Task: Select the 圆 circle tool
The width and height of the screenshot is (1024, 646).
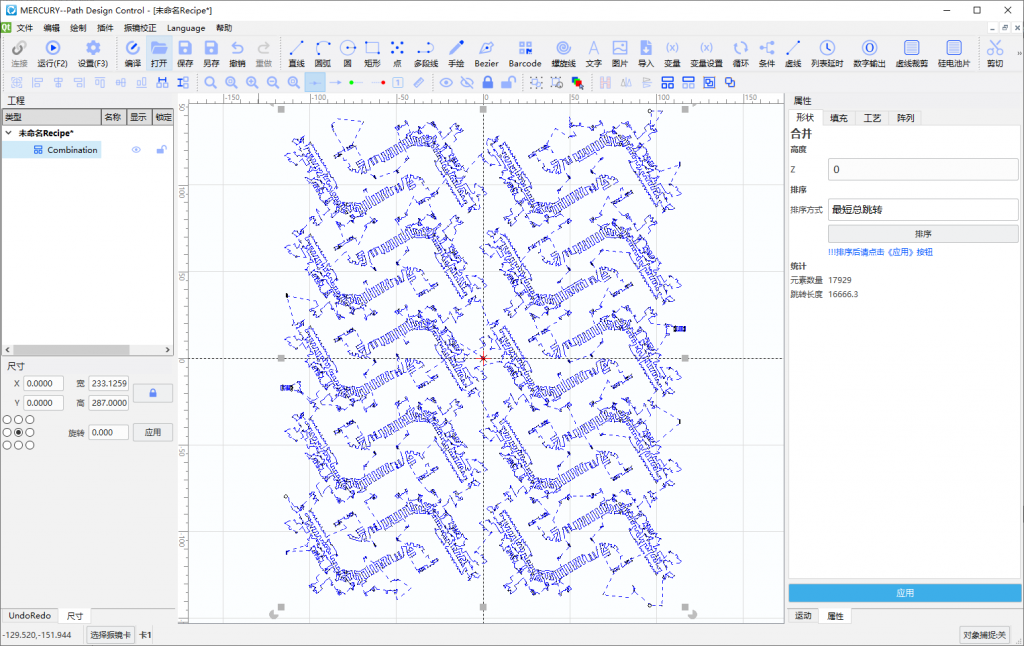Action: coord(347,48)
